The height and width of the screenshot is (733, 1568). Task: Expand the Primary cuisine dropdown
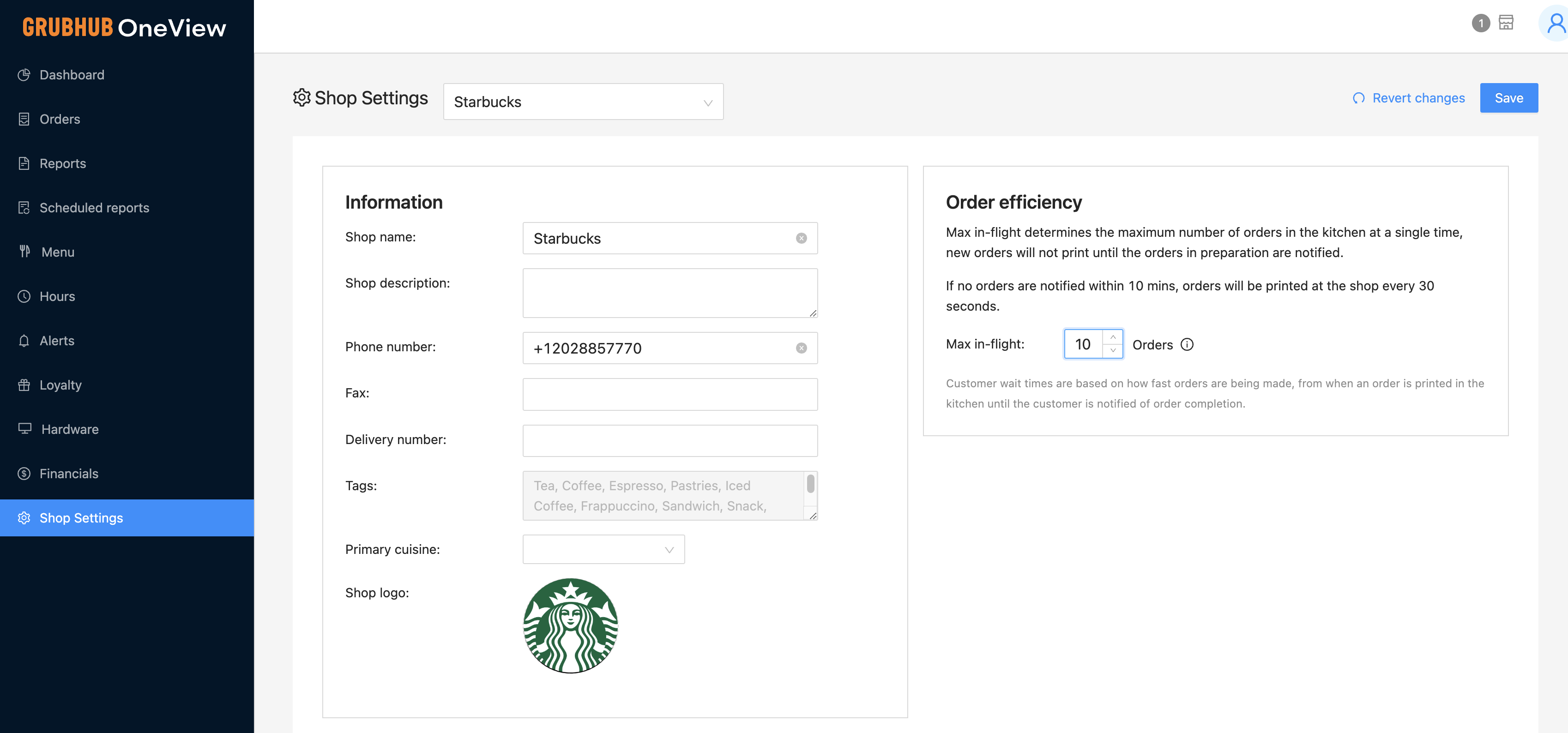point(603,549)
